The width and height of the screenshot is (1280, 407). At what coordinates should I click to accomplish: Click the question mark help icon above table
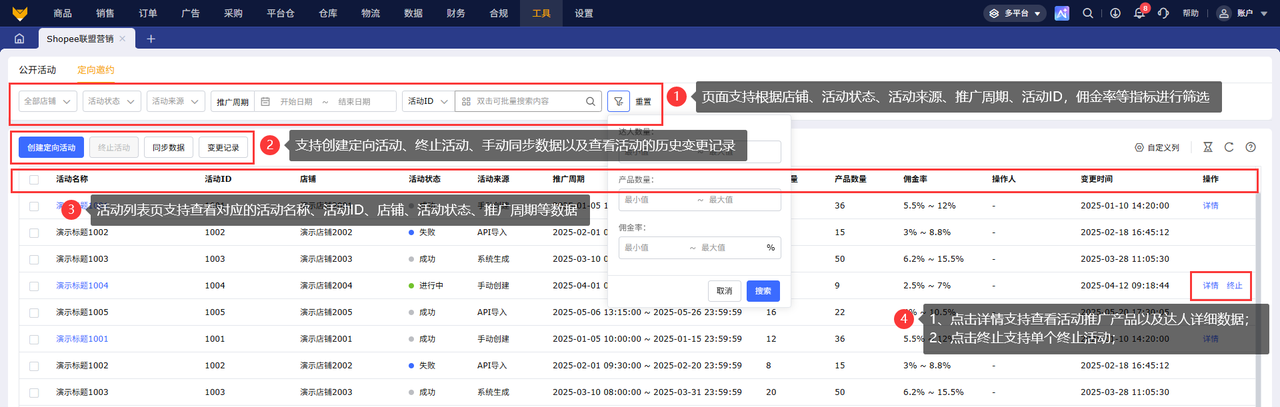pos(1250,147)
